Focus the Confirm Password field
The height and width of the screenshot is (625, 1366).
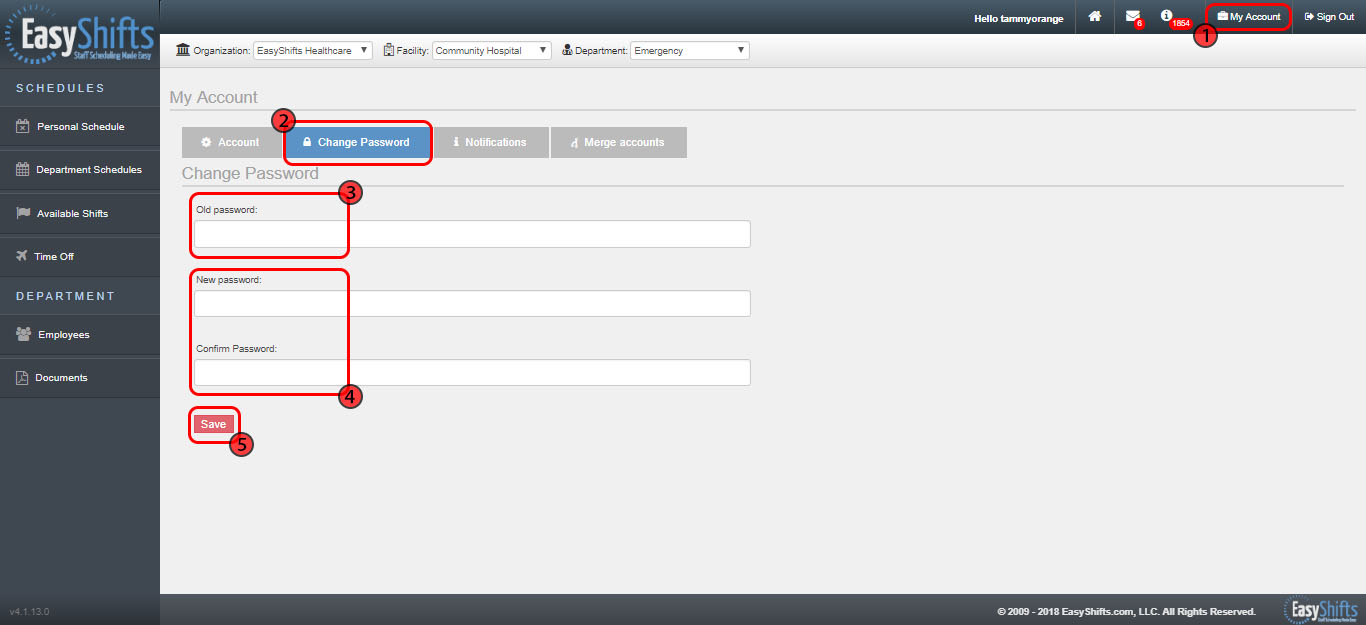click(x=472, y=372)
